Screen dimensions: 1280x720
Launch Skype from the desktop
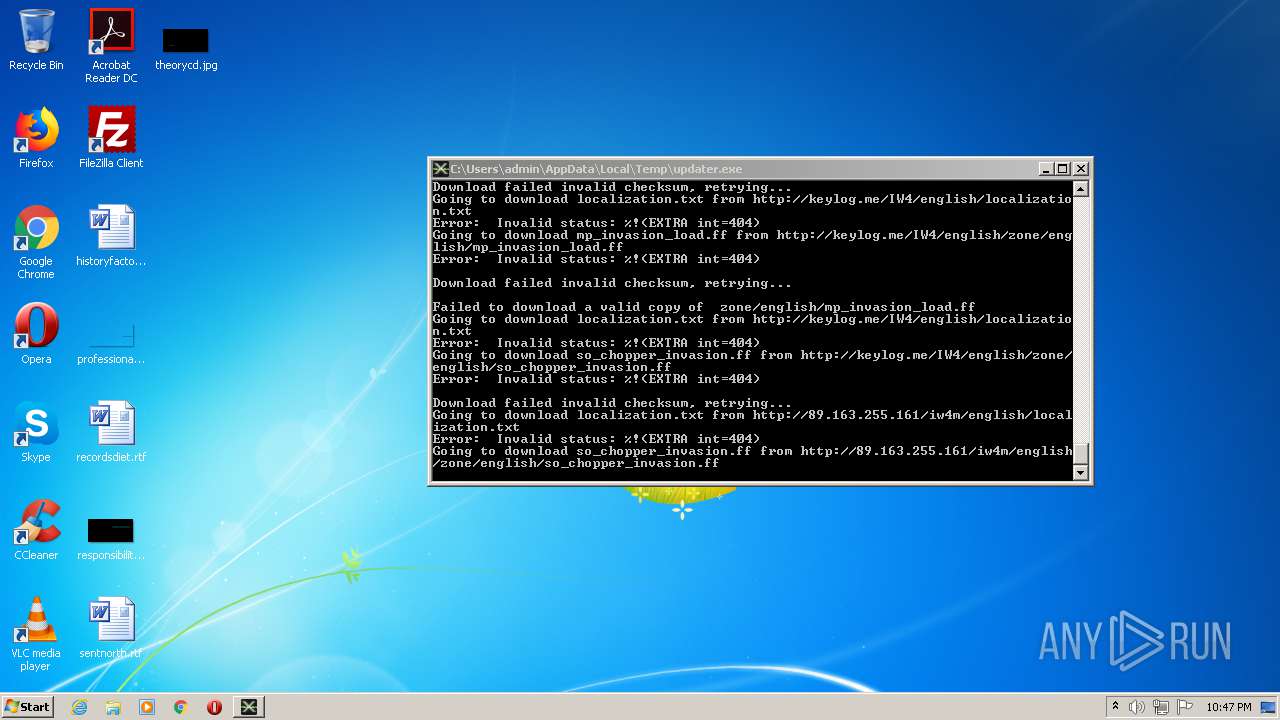coord(36,432)
